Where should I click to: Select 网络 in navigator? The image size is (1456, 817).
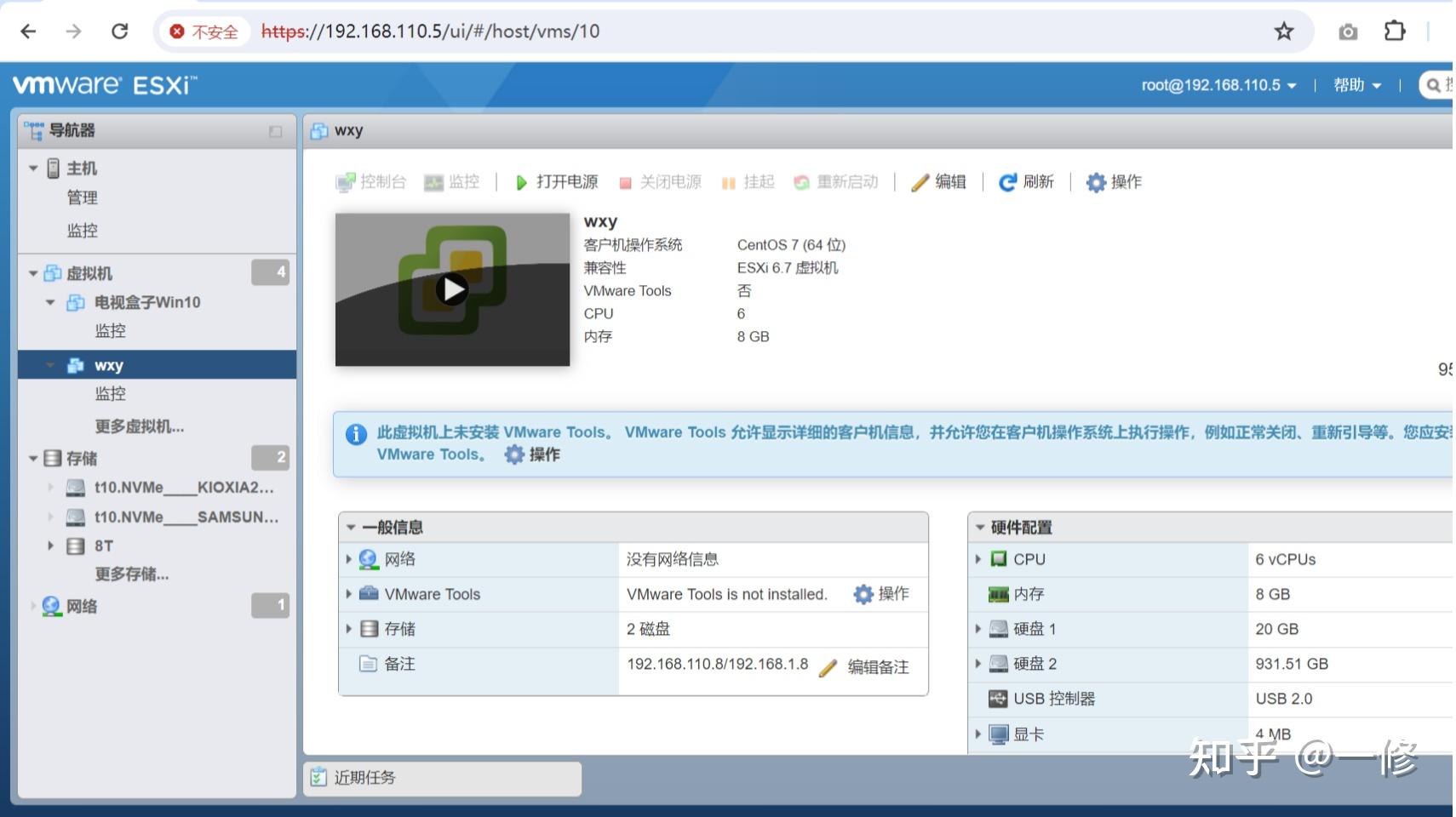(82, 606)
